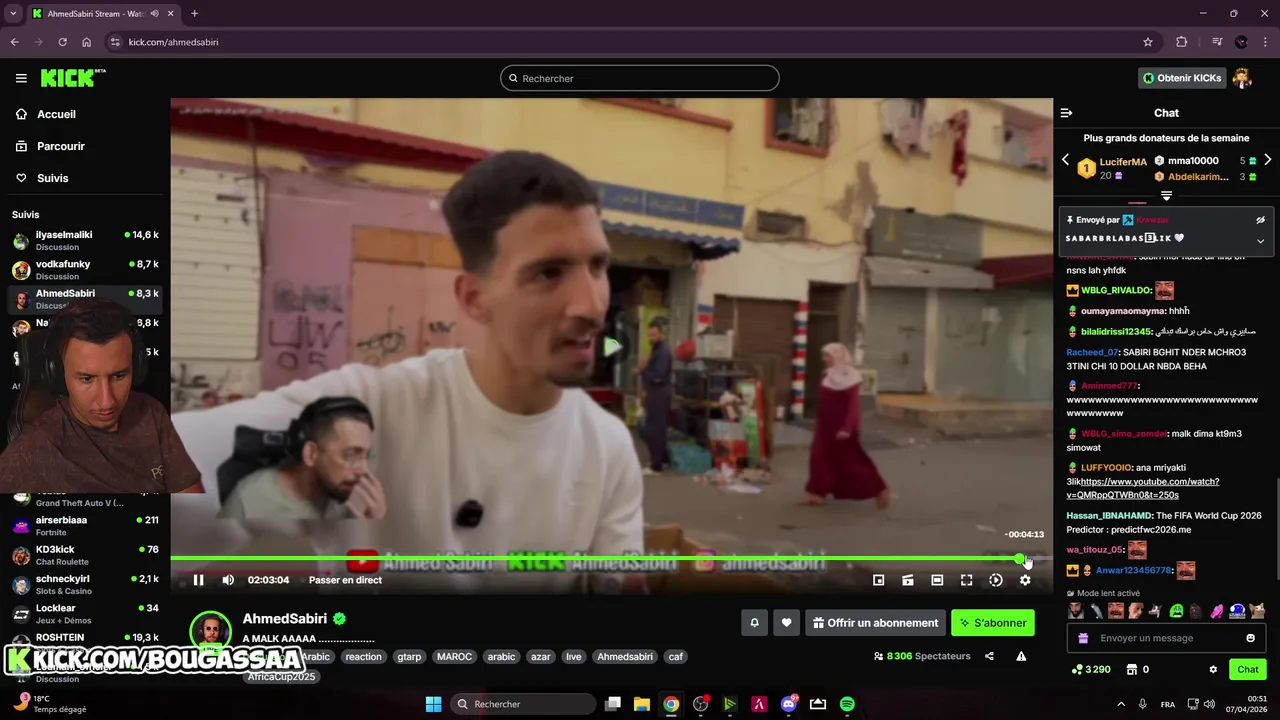Focus the Rechercher search box

640,78
